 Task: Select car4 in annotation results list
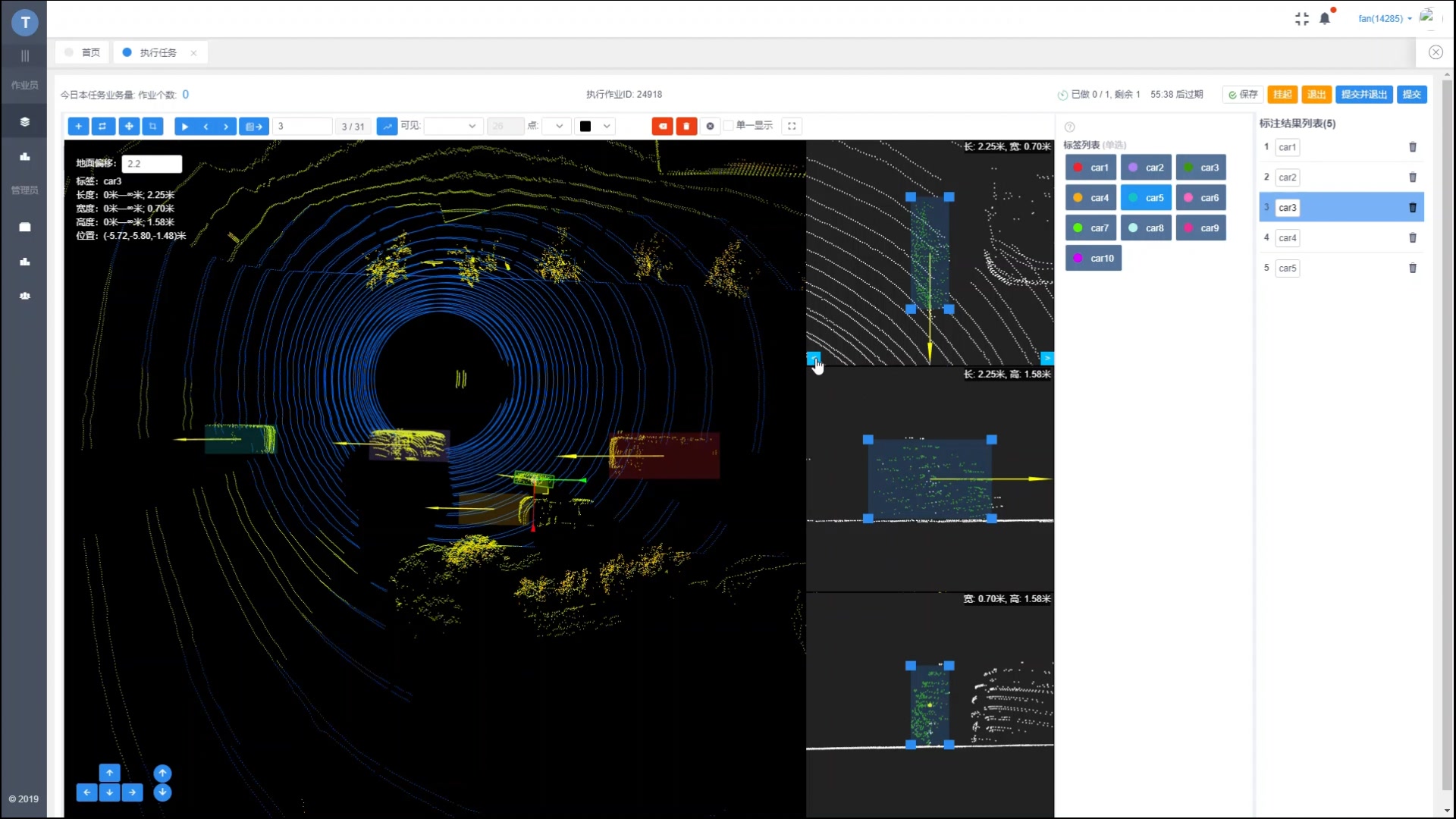click(1287, 237)
